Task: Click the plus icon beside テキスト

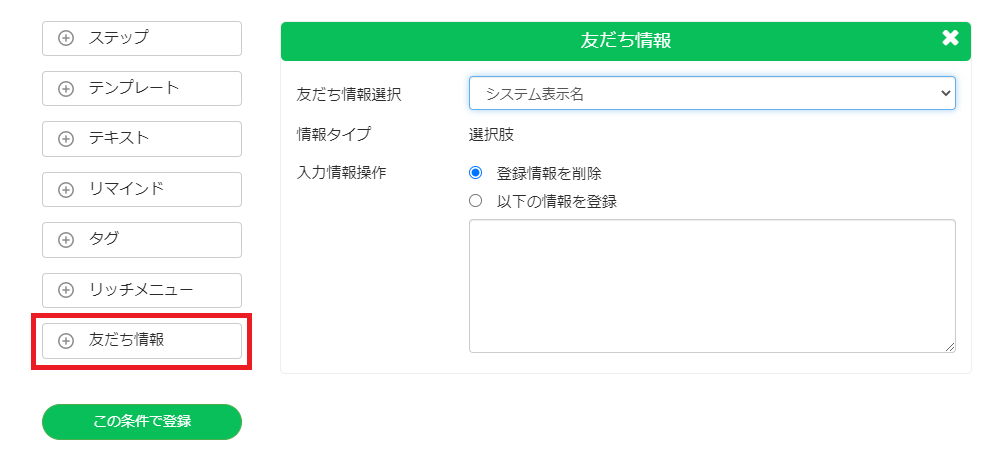Action: pyautogui.click(x=66, y=139)
